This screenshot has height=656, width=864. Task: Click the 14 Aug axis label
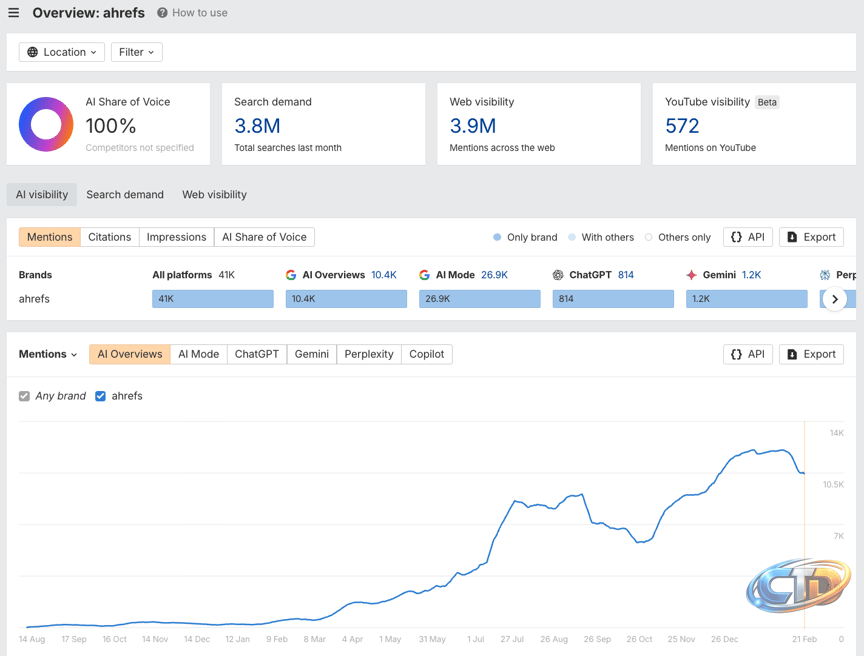(x=32, y=639)
